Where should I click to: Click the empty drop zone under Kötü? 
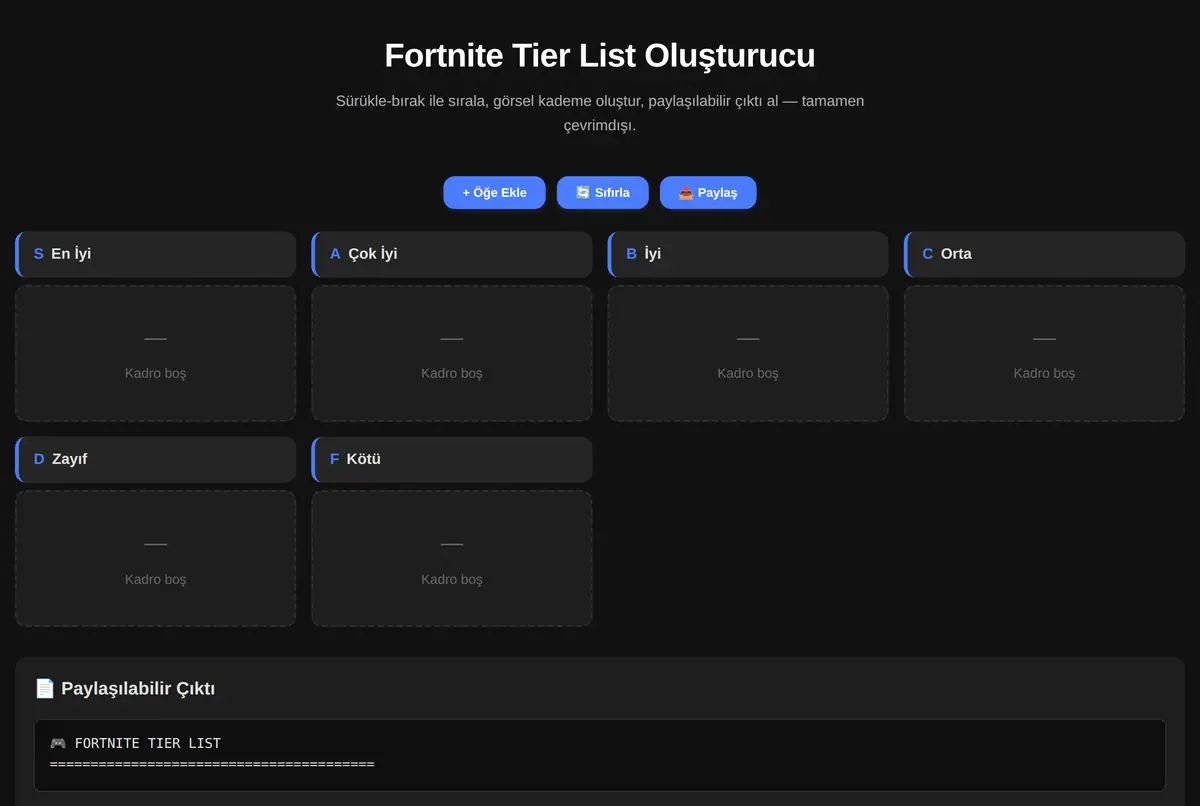(452, 559)
